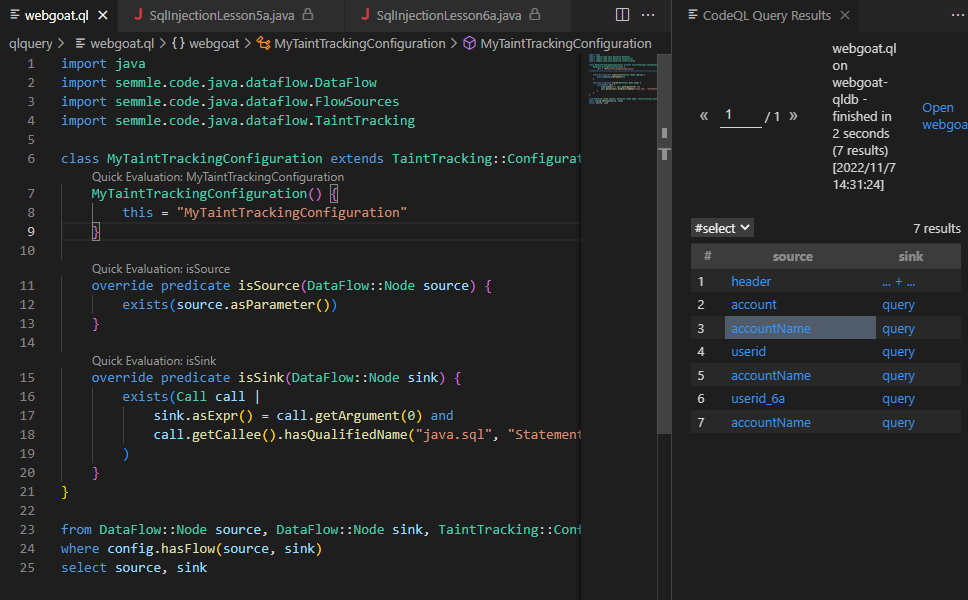Click the editor vertical scrollbar

click(664, 244)
